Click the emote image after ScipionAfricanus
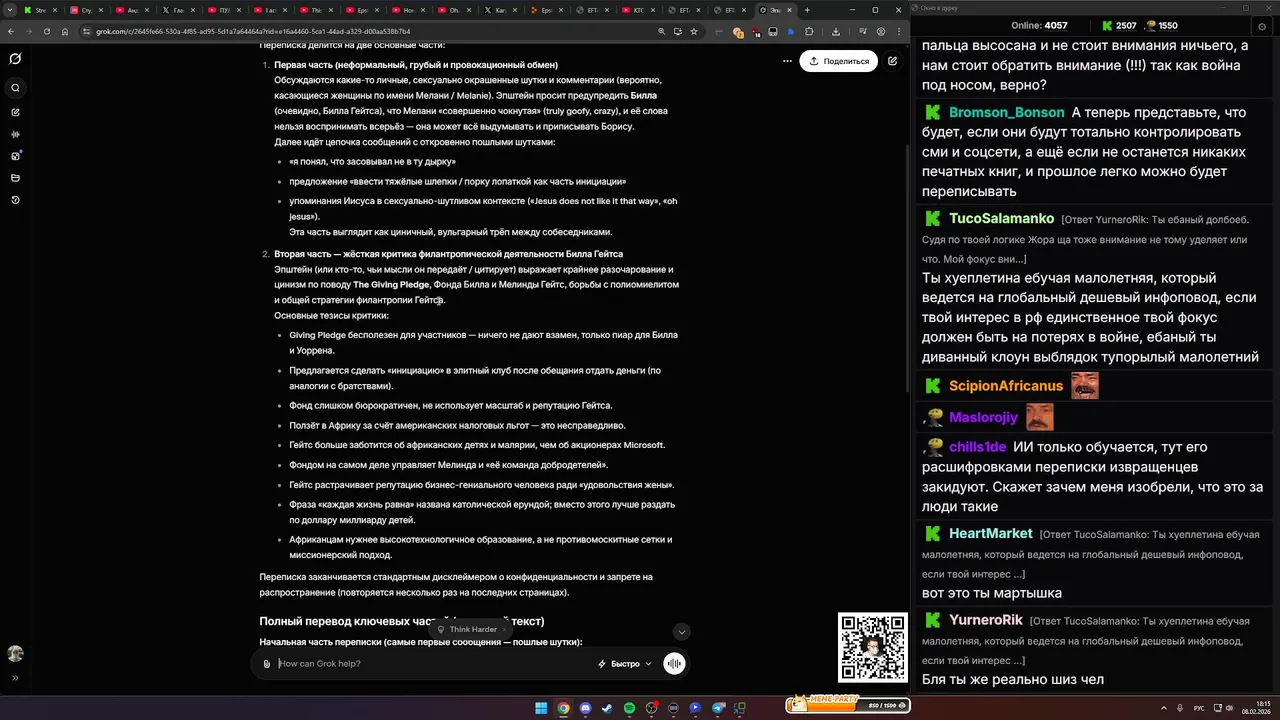The height and width of the screenshot is (720, 1280). point(1085,386)
